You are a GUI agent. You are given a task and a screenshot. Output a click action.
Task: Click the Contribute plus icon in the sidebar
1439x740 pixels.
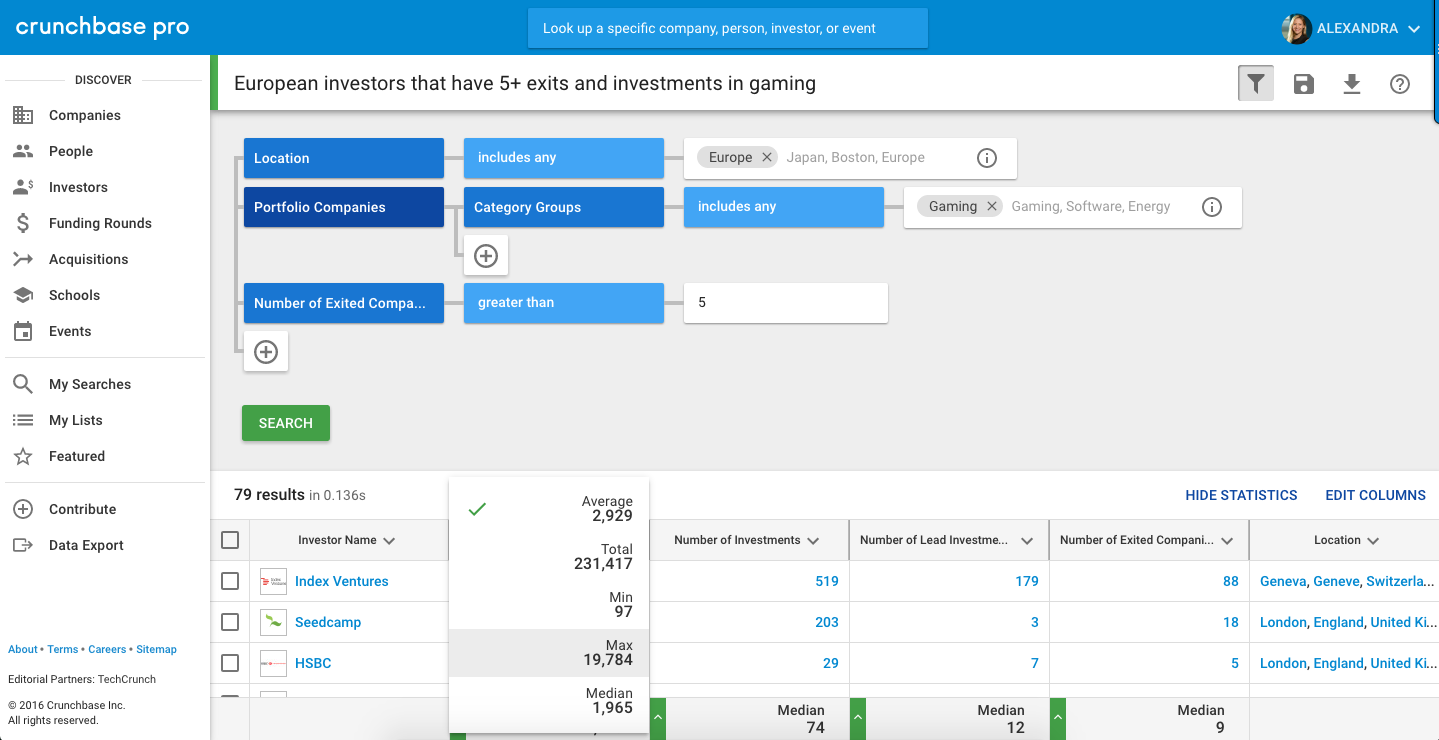pyautogui.click(x=22, y=508)
